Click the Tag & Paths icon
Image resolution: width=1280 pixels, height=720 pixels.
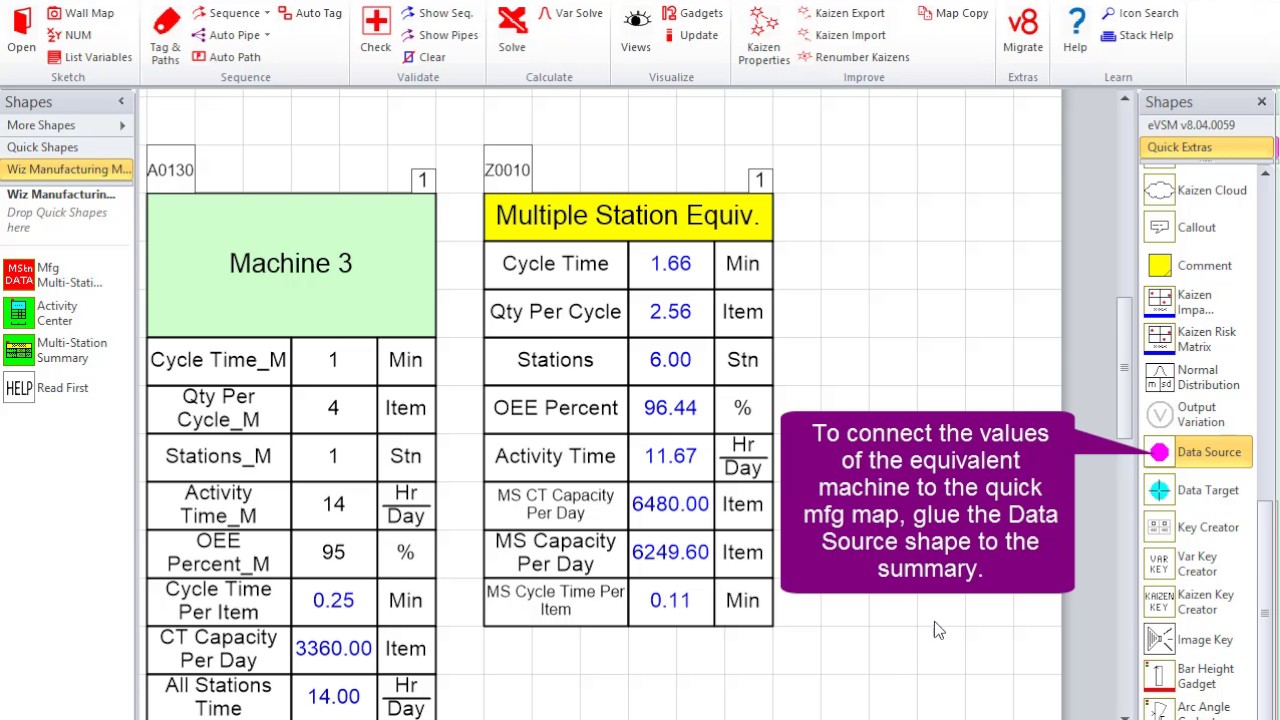tap(166, 35)
